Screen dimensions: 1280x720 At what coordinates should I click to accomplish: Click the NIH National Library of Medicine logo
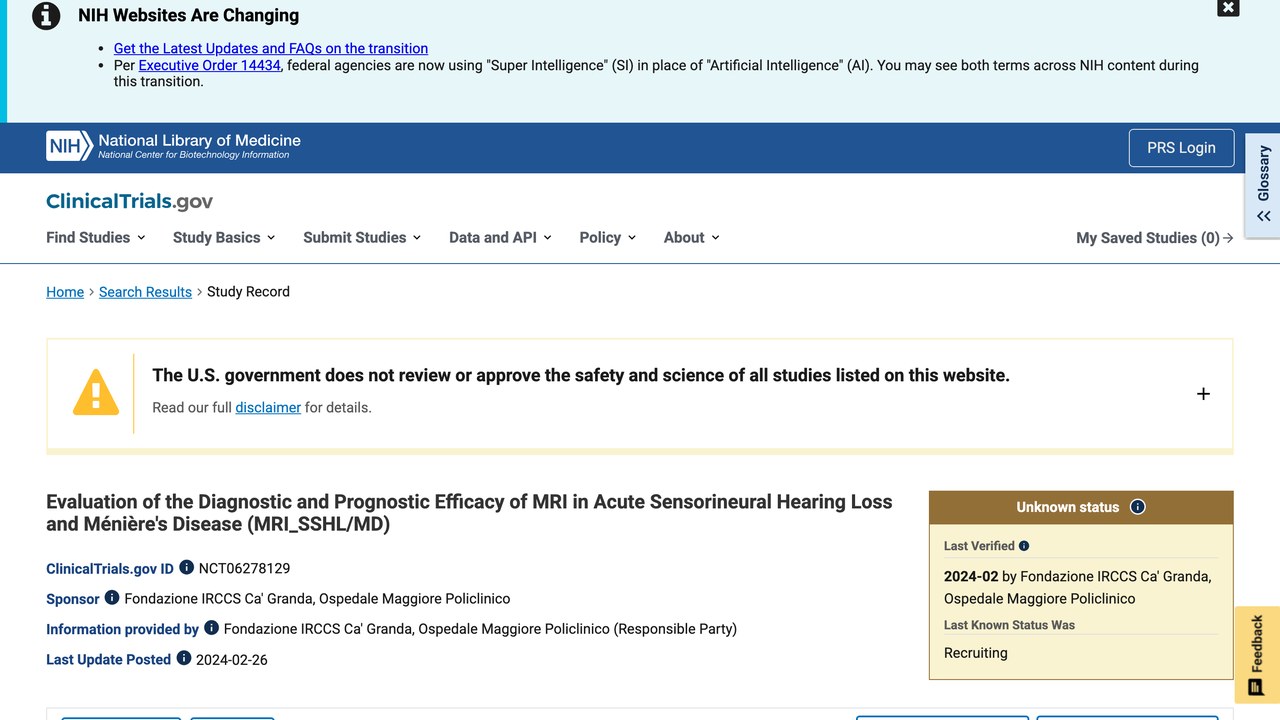click(x=173, y=147)
